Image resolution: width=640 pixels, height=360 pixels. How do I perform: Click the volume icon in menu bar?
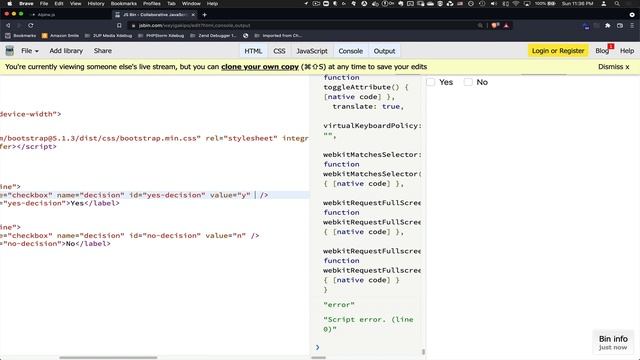click(493, 4)
